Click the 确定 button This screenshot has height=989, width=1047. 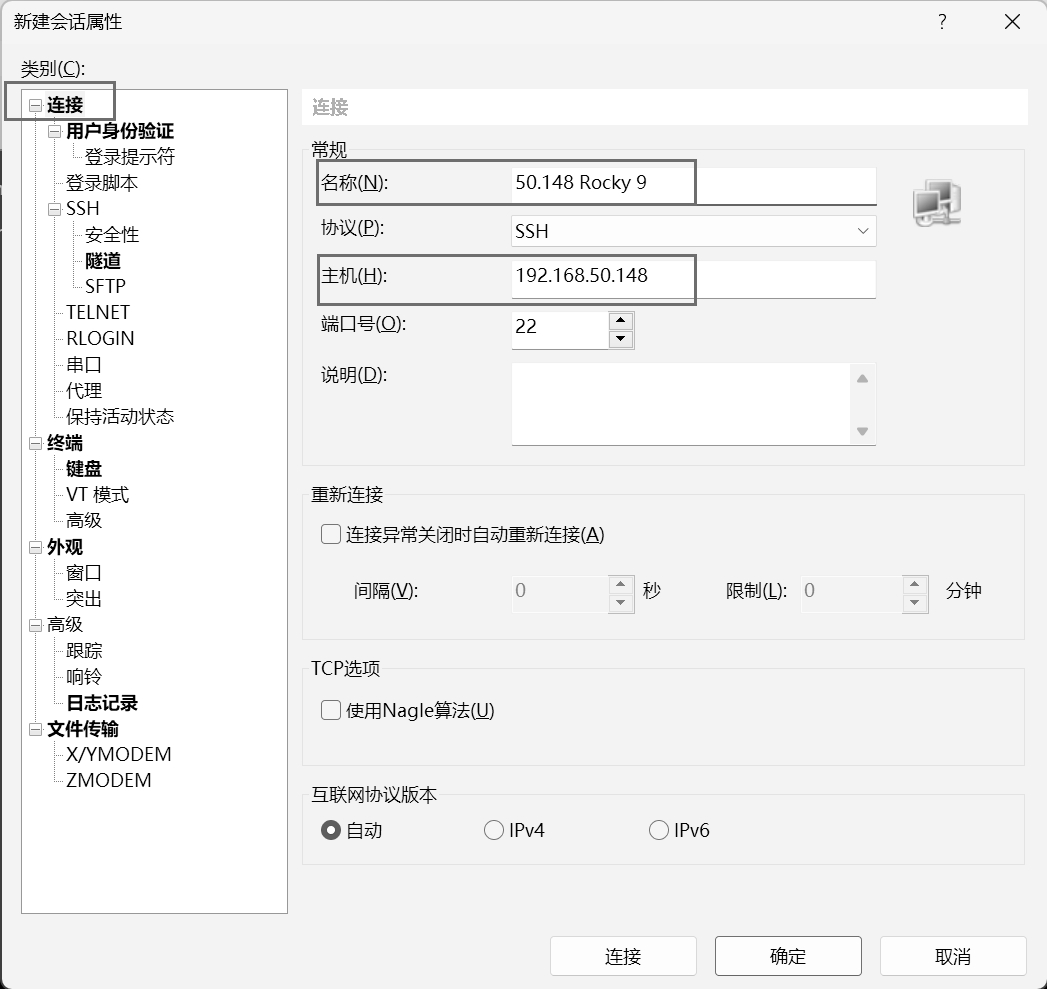pyautogui.click(x=788, y=956)
